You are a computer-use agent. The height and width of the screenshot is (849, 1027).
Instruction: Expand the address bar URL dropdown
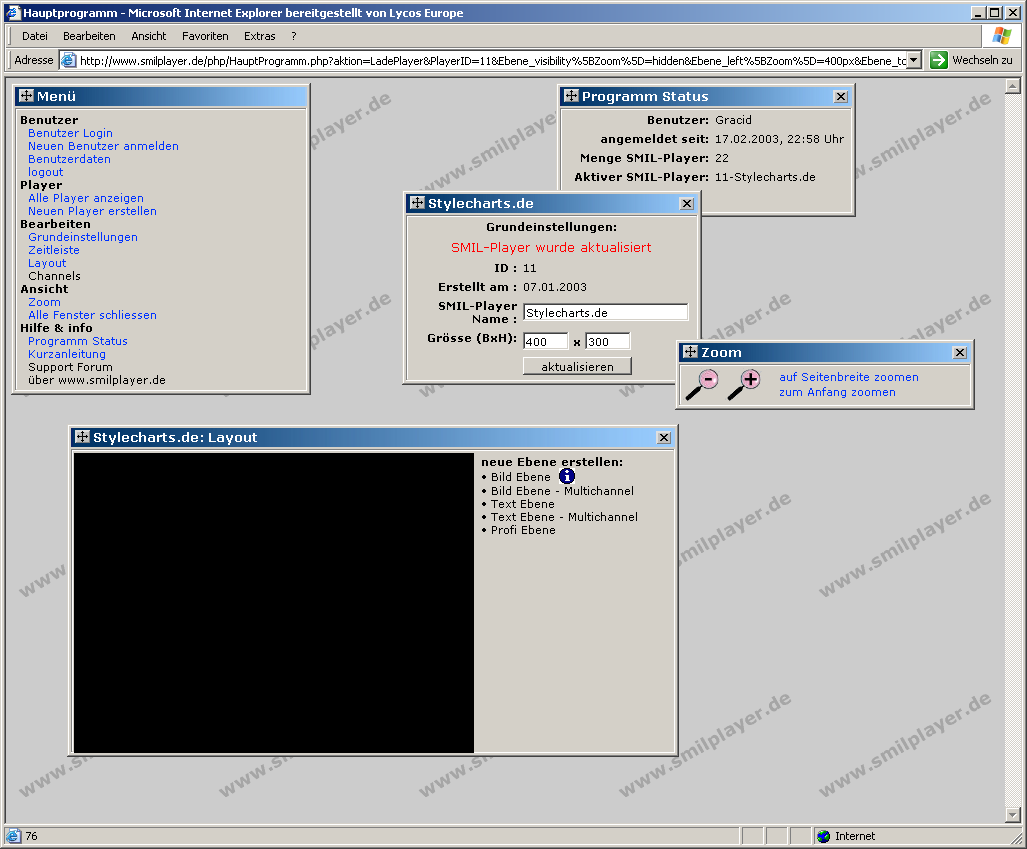click(913, 60)
